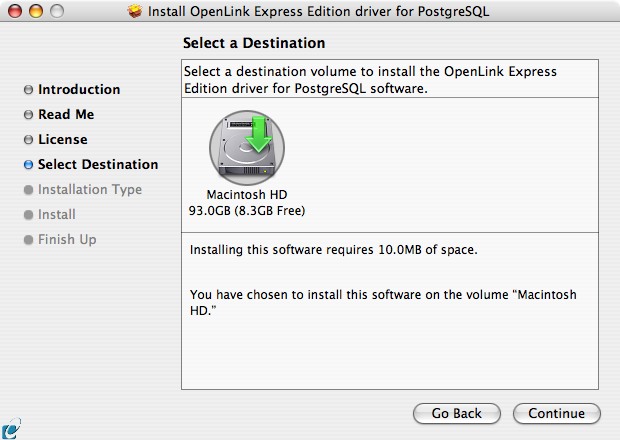Click the Select a Destination heading
Screen dimensions: 620x440
tap(254, 43)
